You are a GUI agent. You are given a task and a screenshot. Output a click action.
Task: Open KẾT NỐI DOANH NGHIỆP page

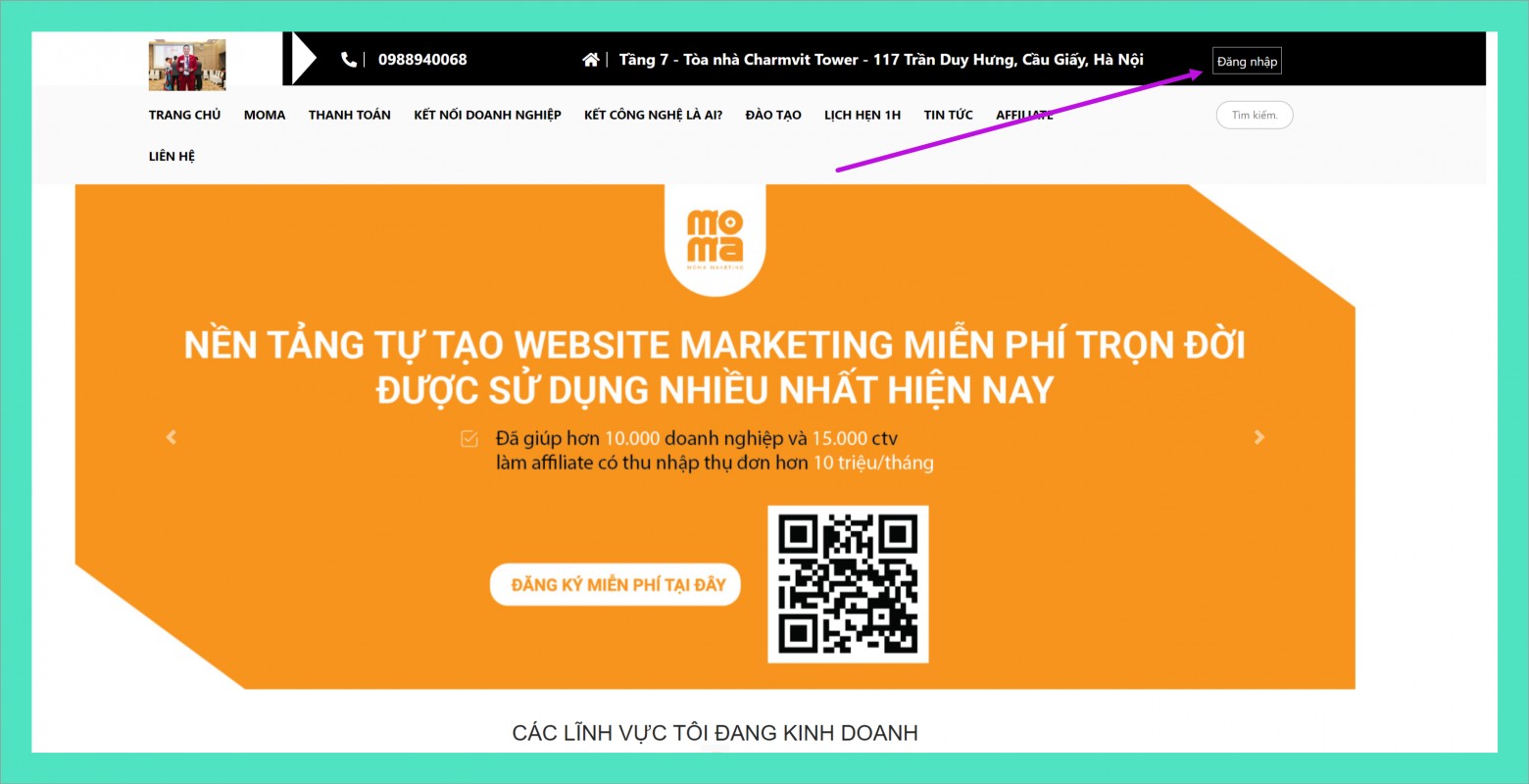tap(487, 116)
